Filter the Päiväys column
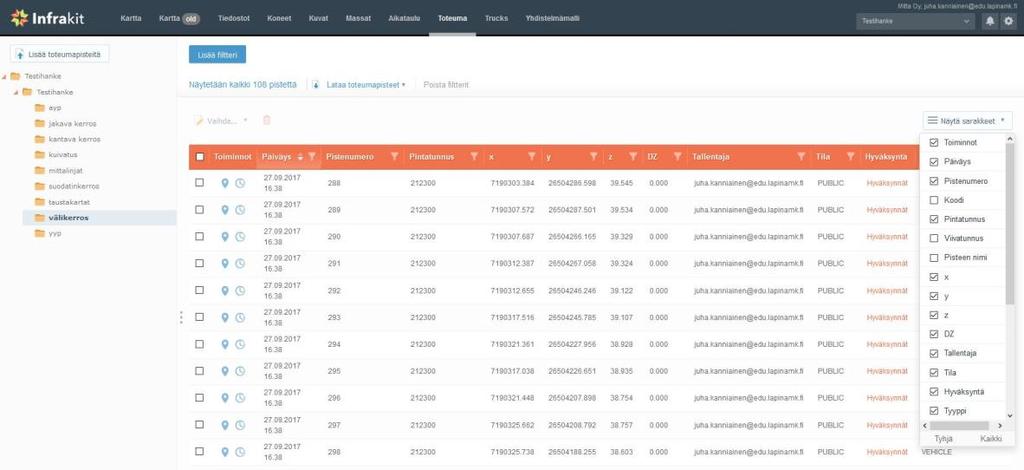This screenshot has width=1024, height=470. tap(312, 157)
